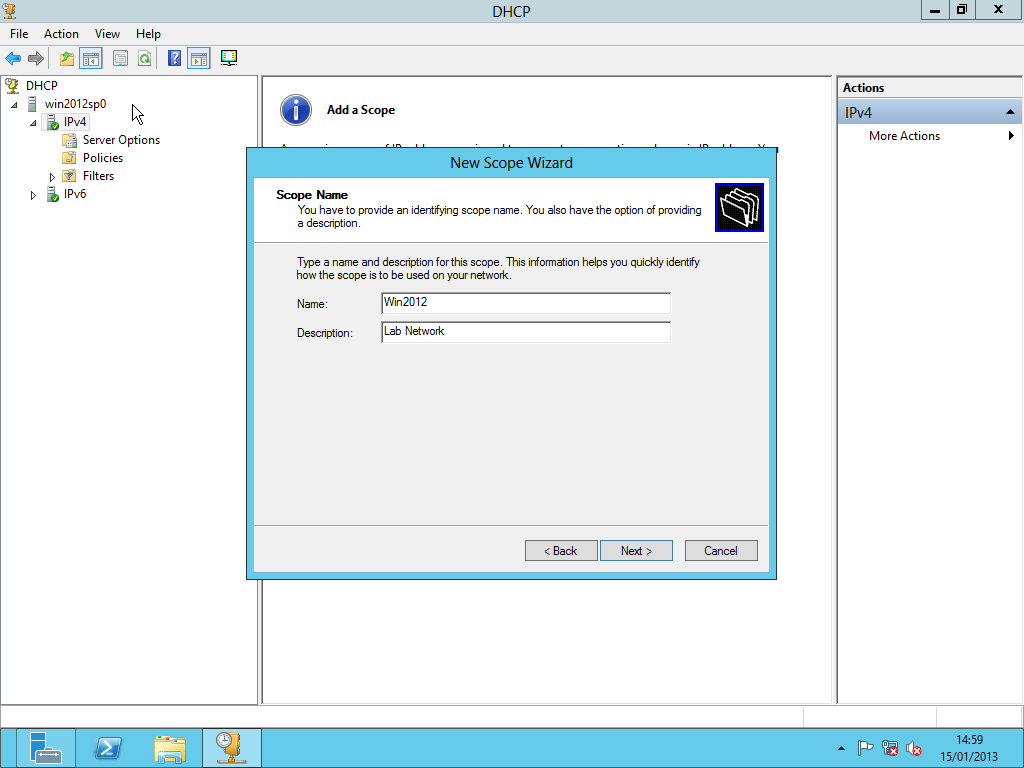The width and height of the screenshot is (1024, 768).
Task: Click the blue Help question mark icon
Action: 174,59
